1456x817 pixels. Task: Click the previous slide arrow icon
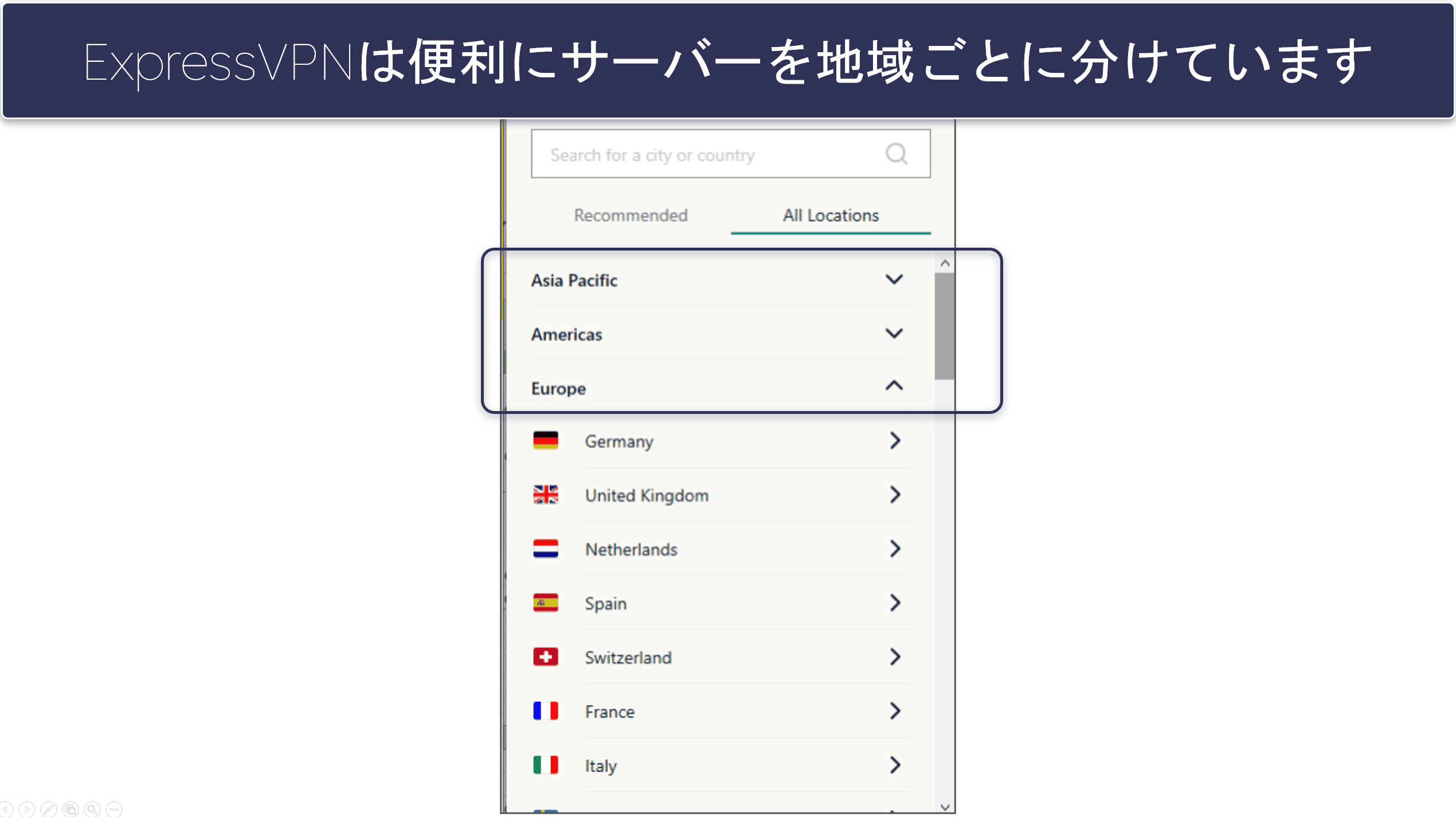(x=5, y=809)
